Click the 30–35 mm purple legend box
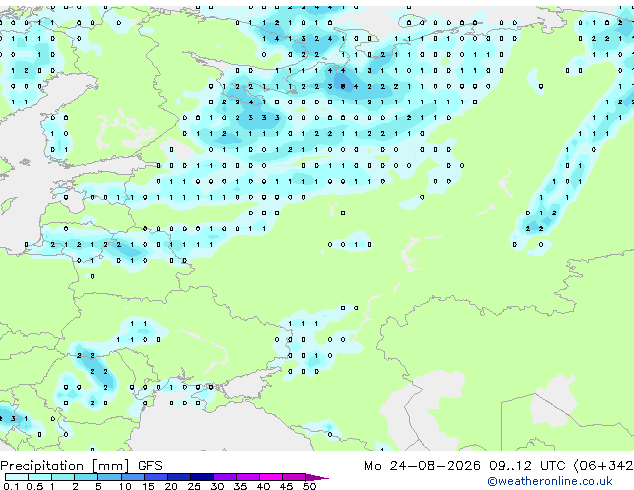Screen dimensions: 634x490 pos(224,477)
